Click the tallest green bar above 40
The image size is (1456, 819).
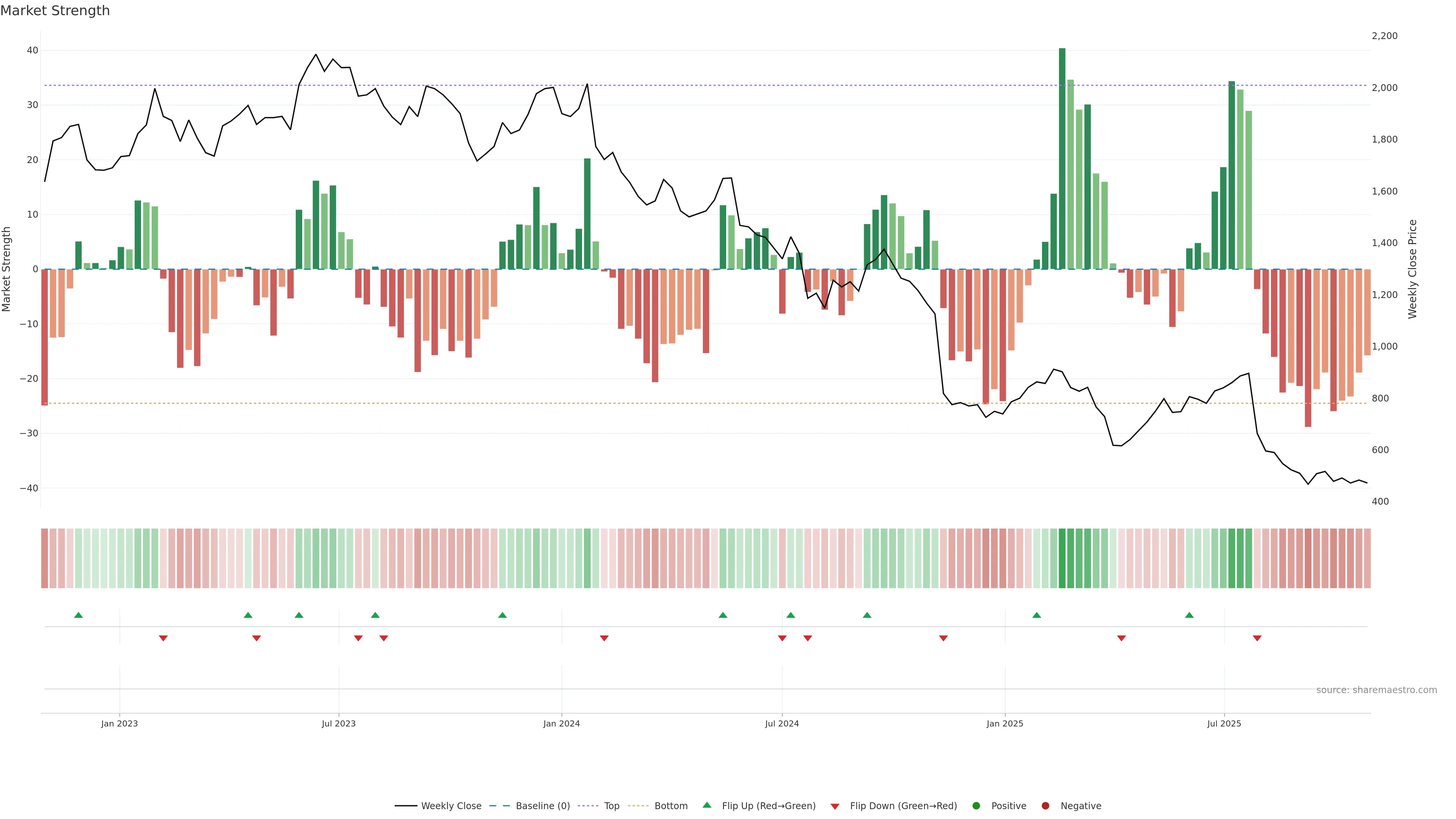pos(1062,158)
